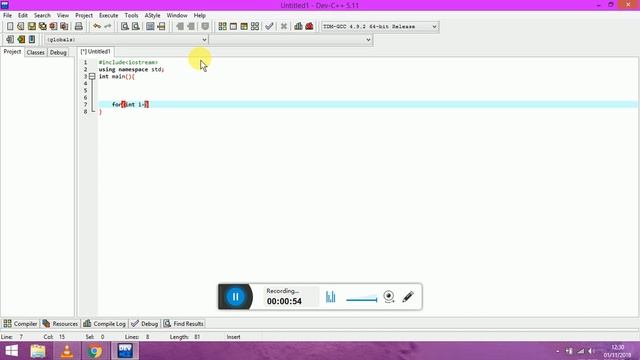Save the current file via toolbar icon
The width and height of the screenshot is (640, 360).
[x=31, y=27]
